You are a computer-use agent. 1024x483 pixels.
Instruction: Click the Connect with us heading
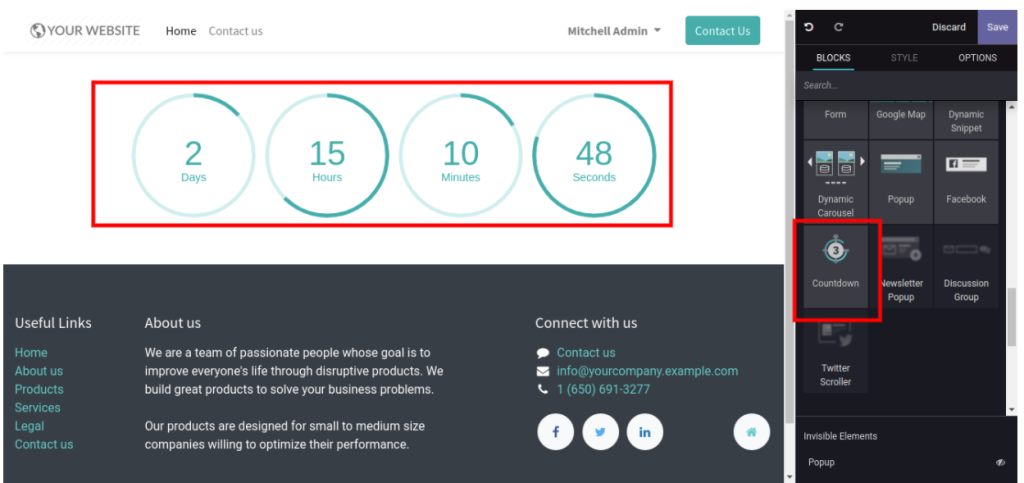coord(586,323)
